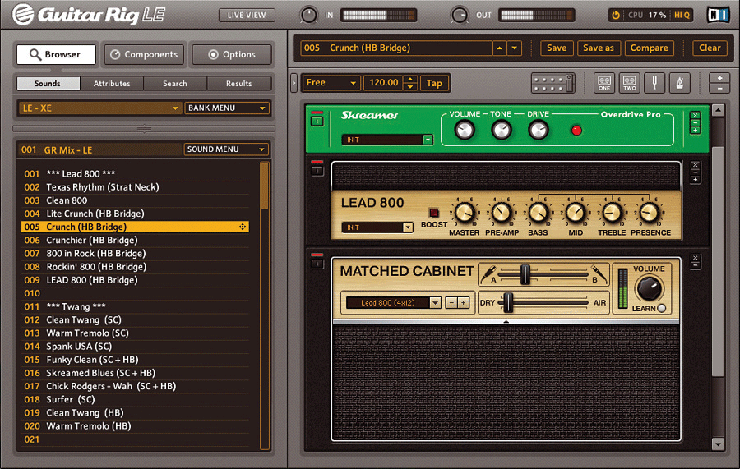740x469 pixels.
Task: Click the Compare button
Action: tap(649, 48)
